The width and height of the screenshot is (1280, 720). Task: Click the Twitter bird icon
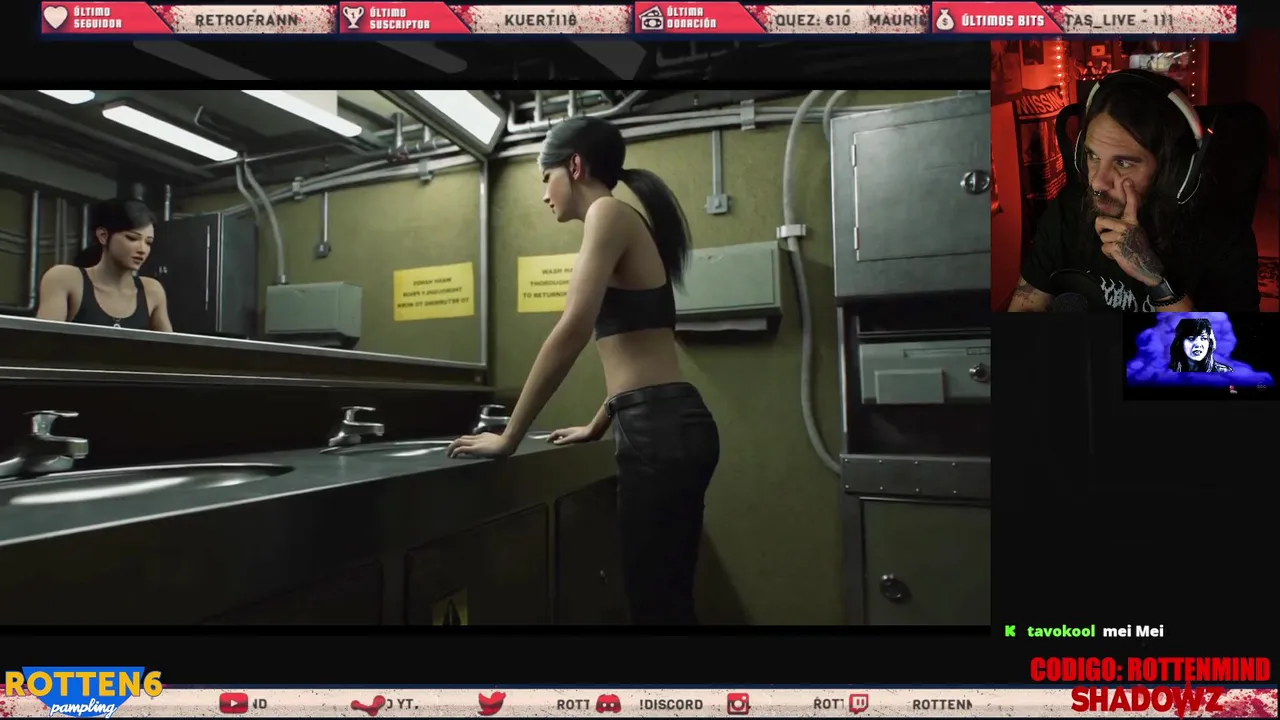coord(491,704)
